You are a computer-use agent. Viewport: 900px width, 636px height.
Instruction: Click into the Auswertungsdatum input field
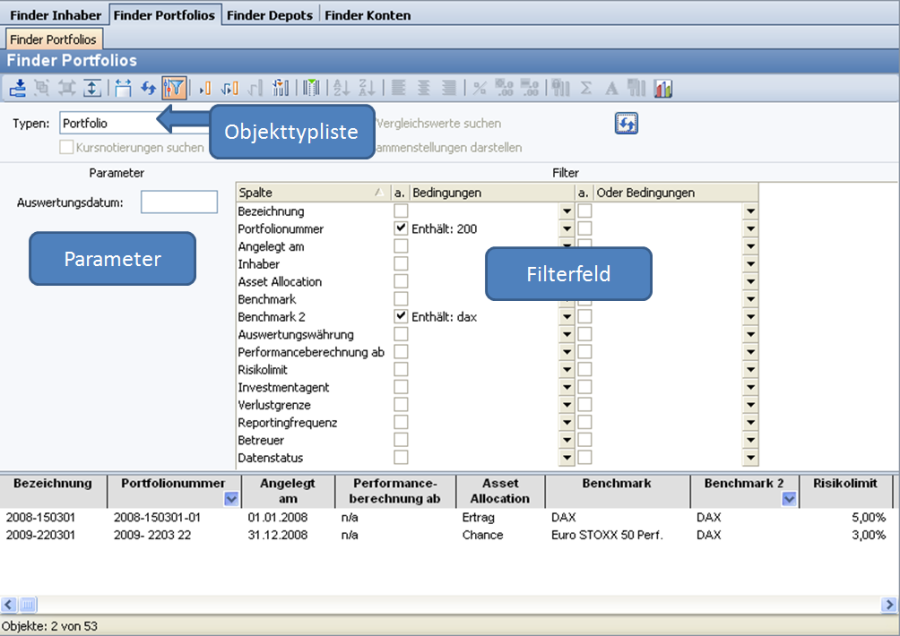coord(179,202)
